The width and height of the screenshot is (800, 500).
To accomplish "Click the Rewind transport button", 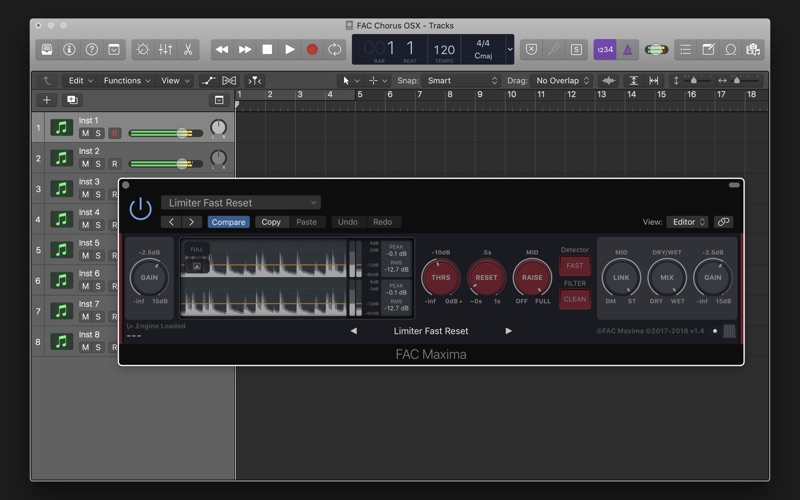I will coord(222,49).
